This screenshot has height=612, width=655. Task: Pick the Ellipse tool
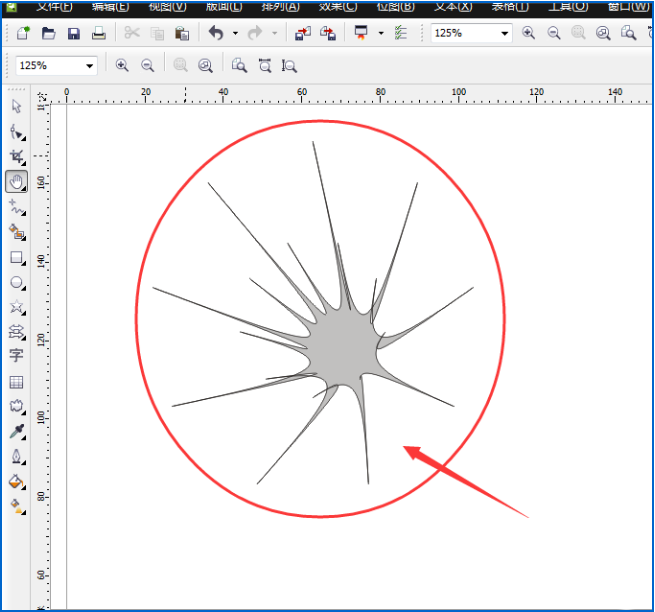tap(16, 283)
